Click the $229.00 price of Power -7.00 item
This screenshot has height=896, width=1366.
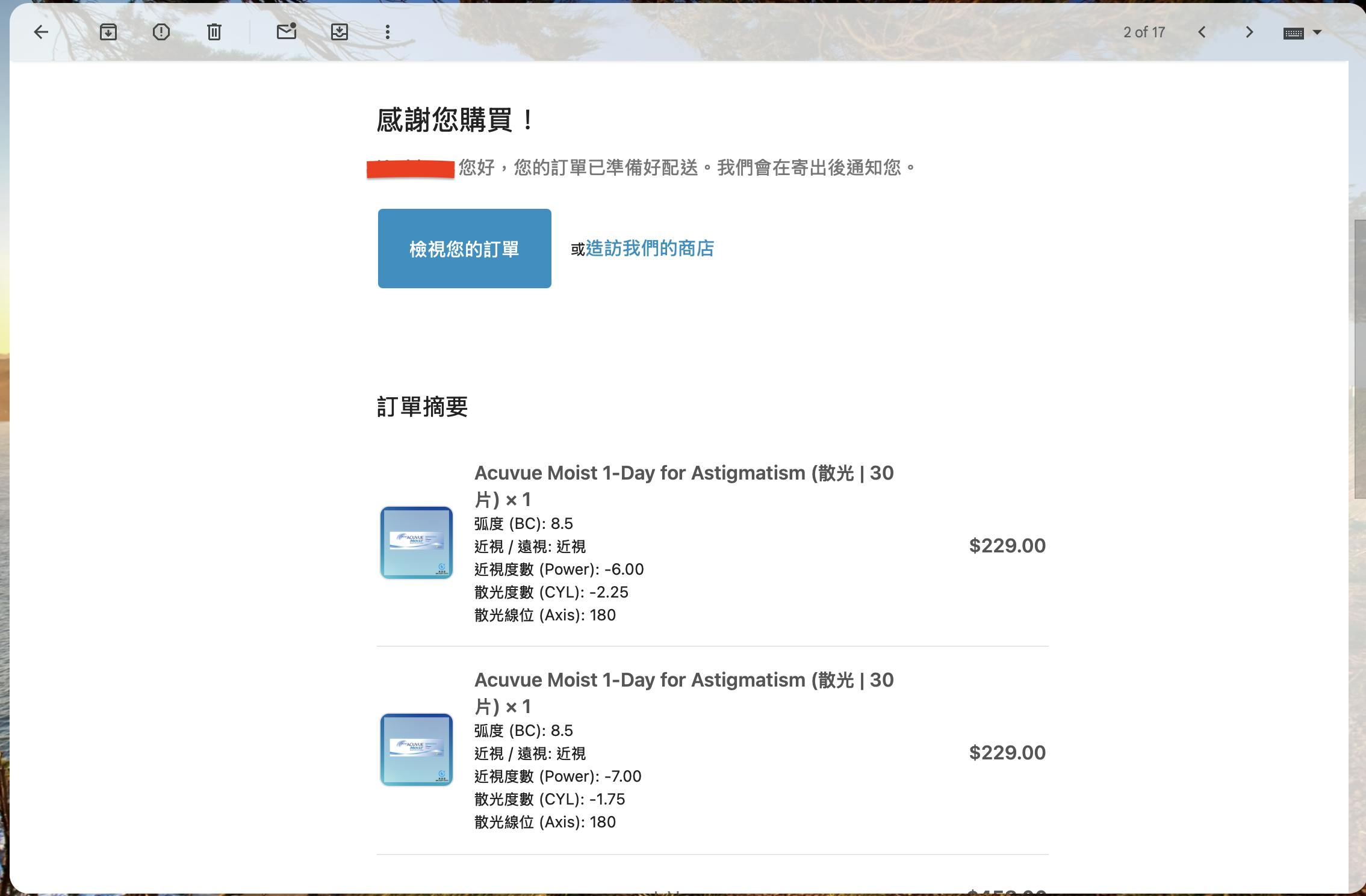pyautogui.click(x=1007, y=753)
